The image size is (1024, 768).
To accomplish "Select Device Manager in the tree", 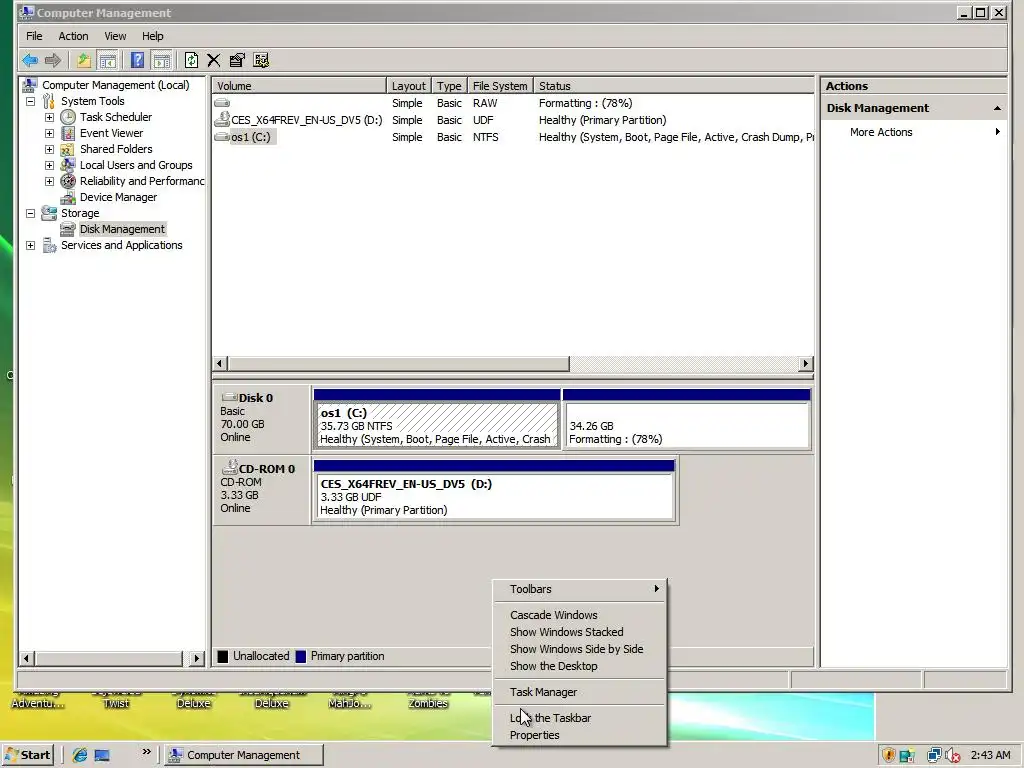I will (118, 197).
